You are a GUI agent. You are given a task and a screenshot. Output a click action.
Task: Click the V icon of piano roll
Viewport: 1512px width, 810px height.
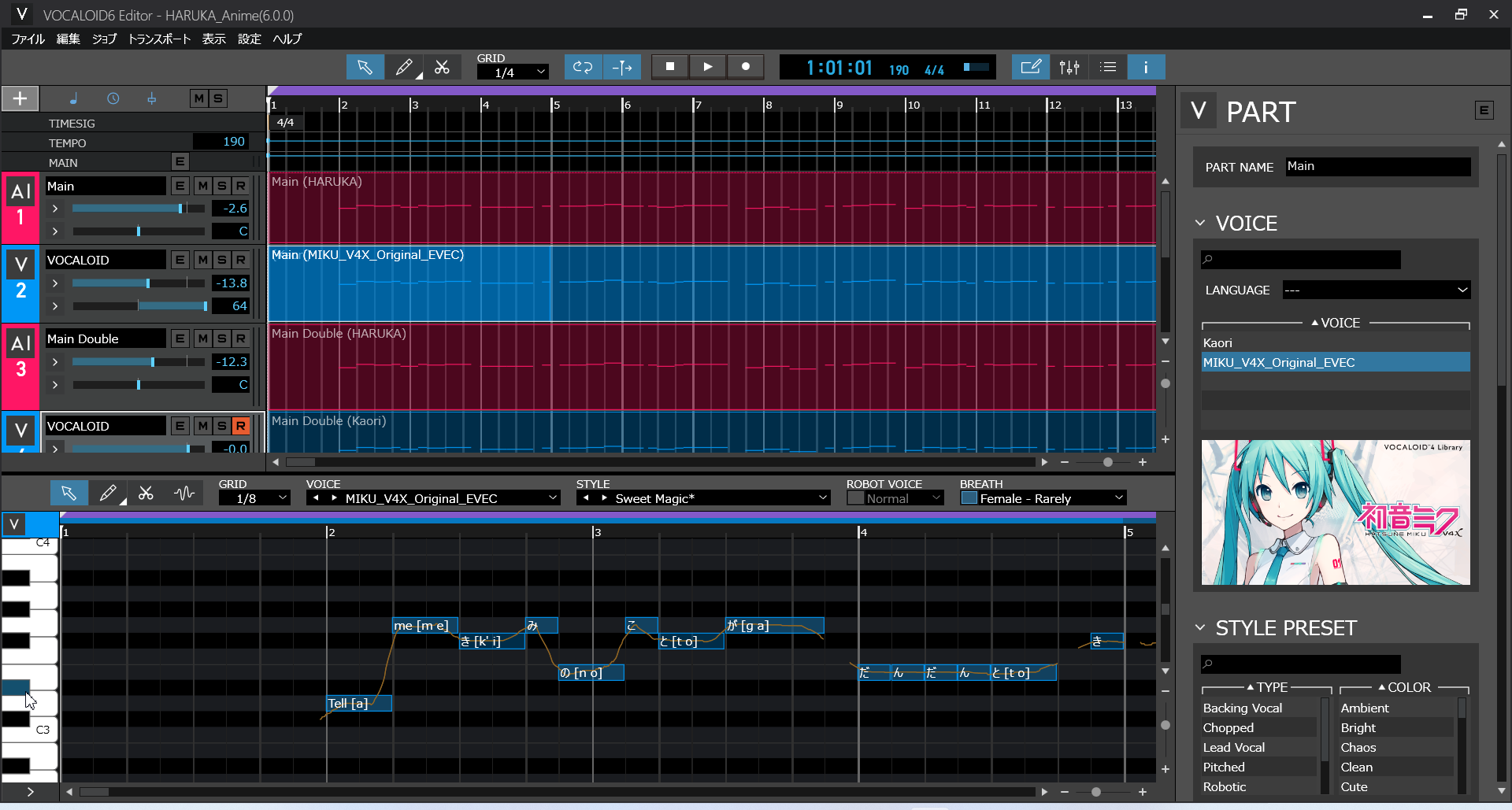(x=14, y=524)
